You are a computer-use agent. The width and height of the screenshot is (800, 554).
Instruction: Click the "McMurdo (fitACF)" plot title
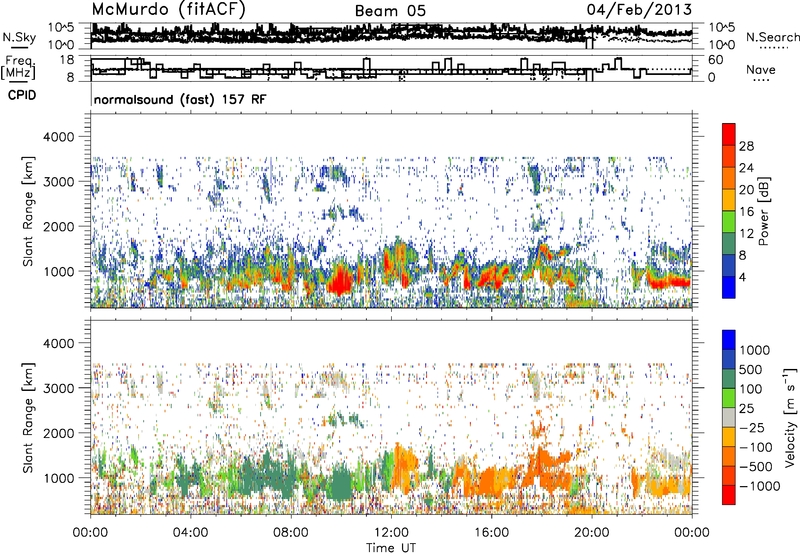168,9
